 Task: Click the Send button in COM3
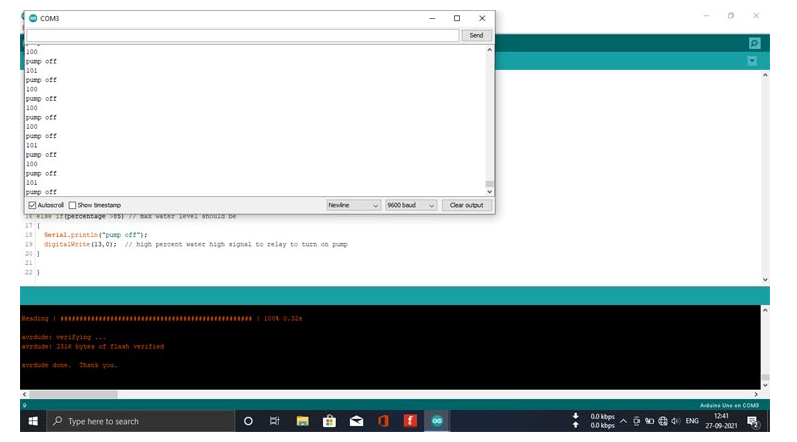click(x=476, y=35)
